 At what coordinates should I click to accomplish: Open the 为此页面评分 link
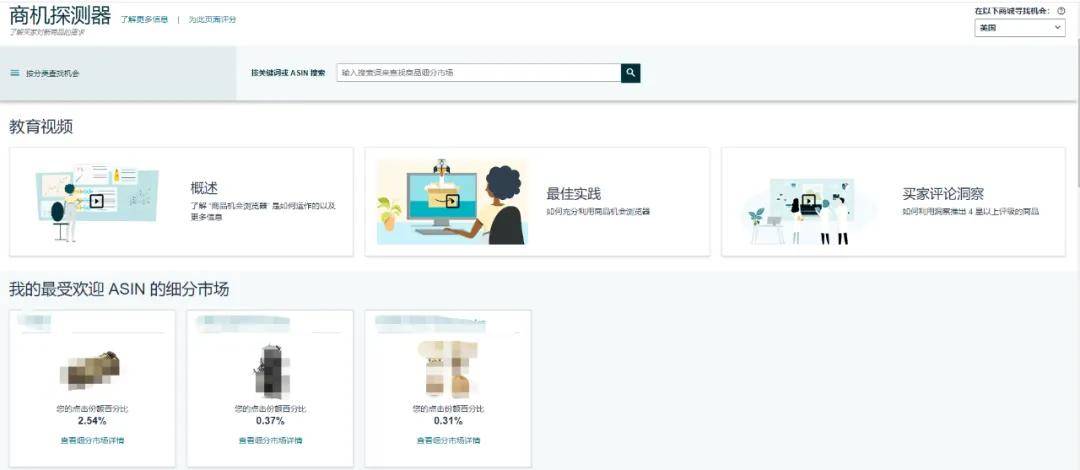[x=213, y=19]
